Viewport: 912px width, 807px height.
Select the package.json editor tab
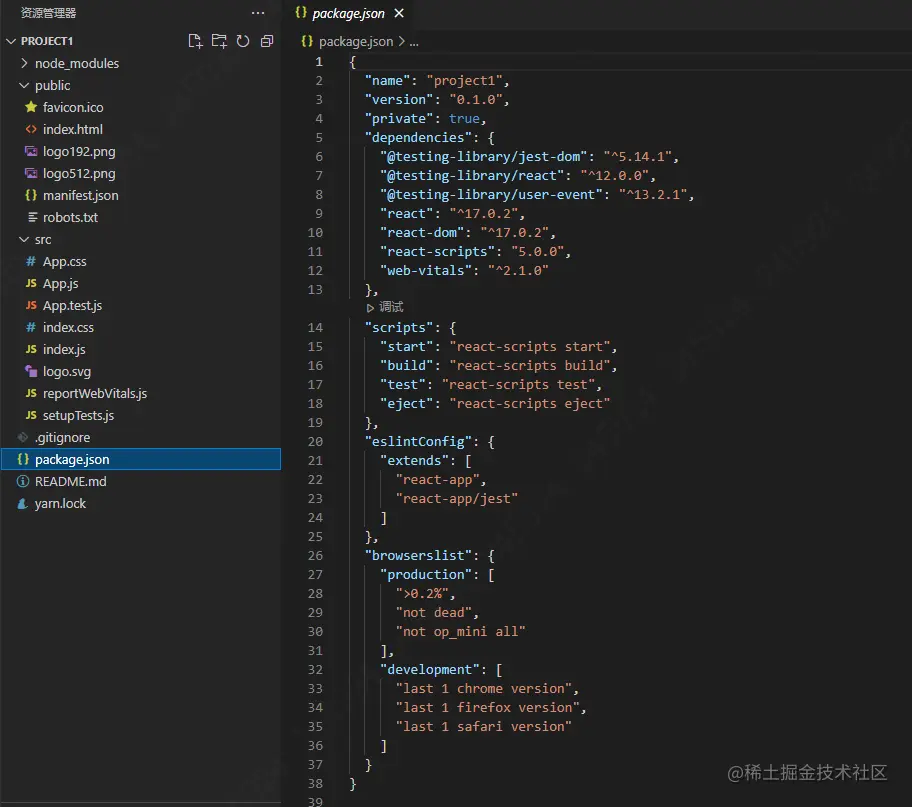point(348,13)
